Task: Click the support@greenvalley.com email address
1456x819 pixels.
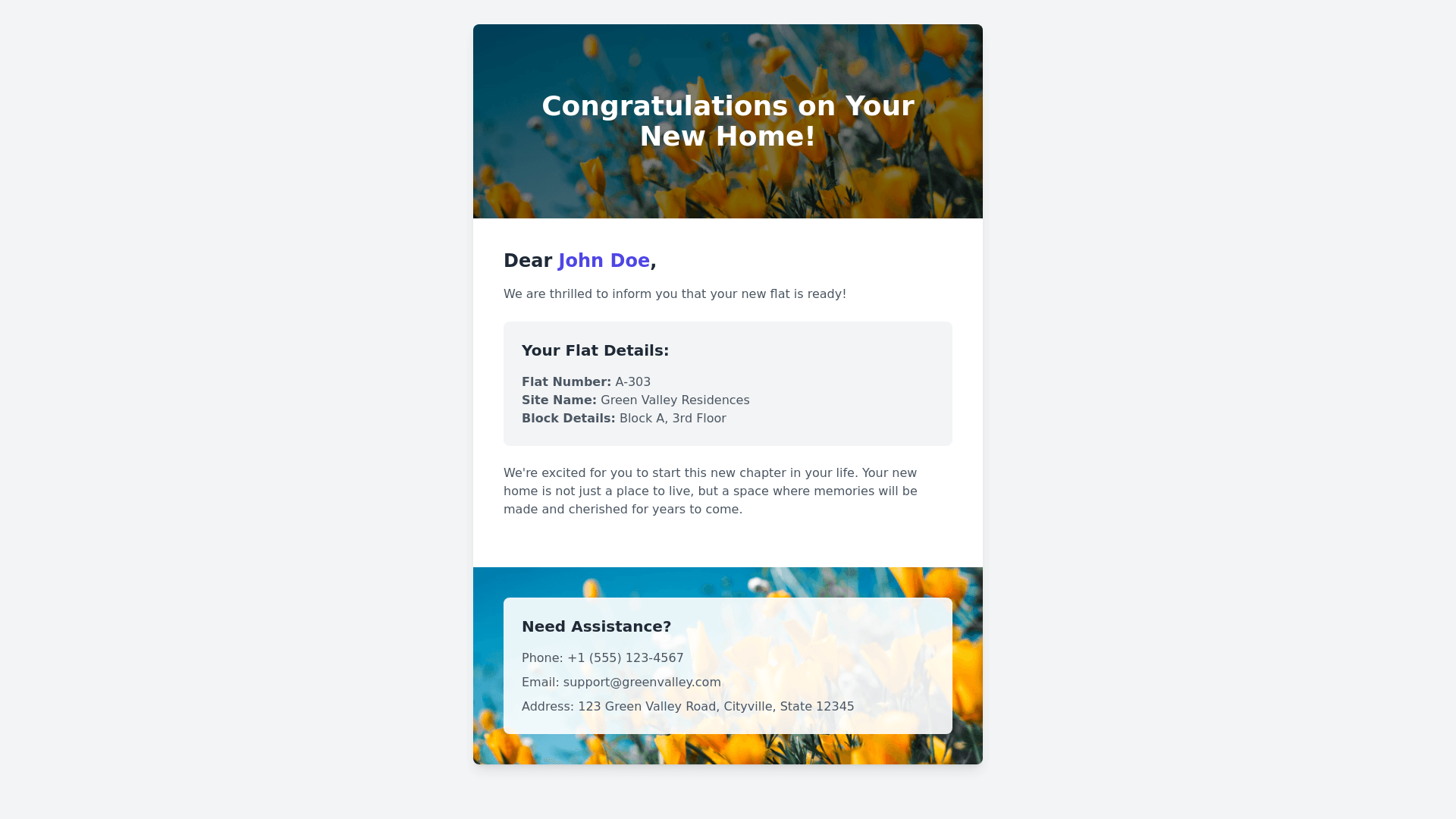Action: tap(642, 682)
